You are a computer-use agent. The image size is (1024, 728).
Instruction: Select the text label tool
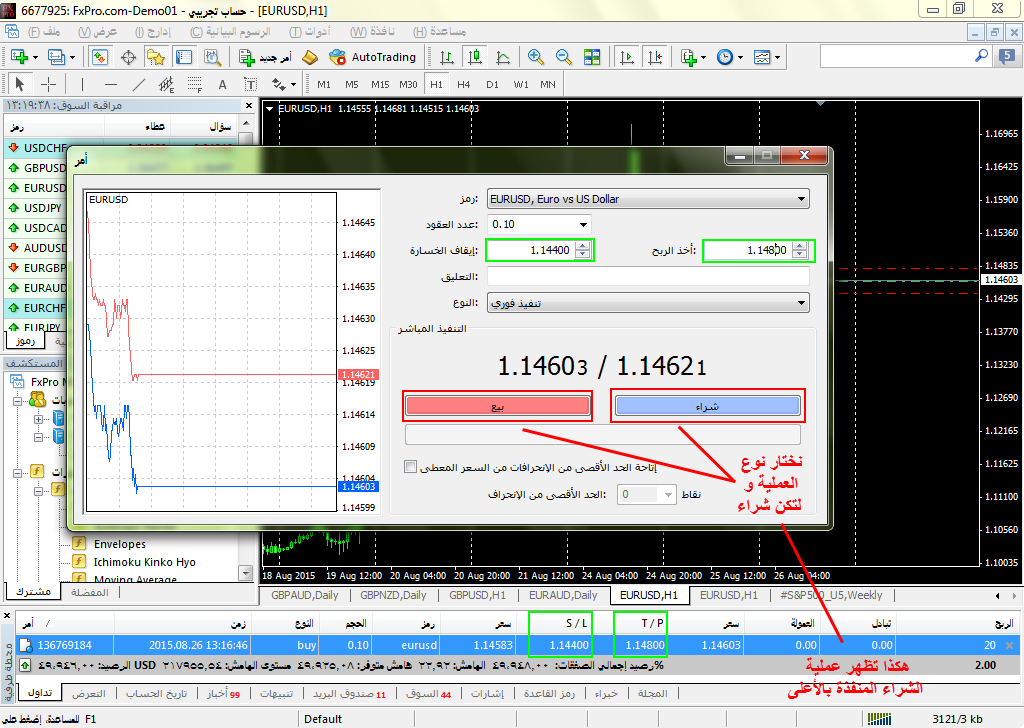(250, 84)
